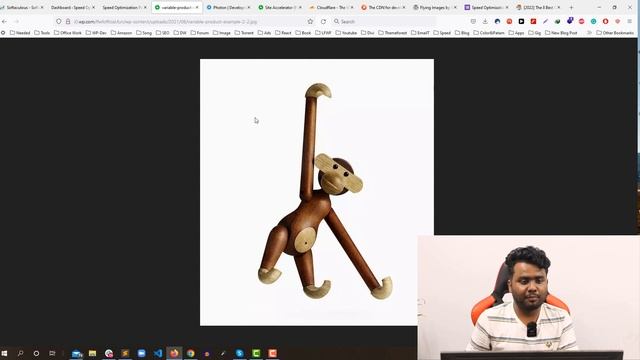This screenshot has width=640, height=360.
Task: Open Windows Start menu
Action: pos(4,353)
